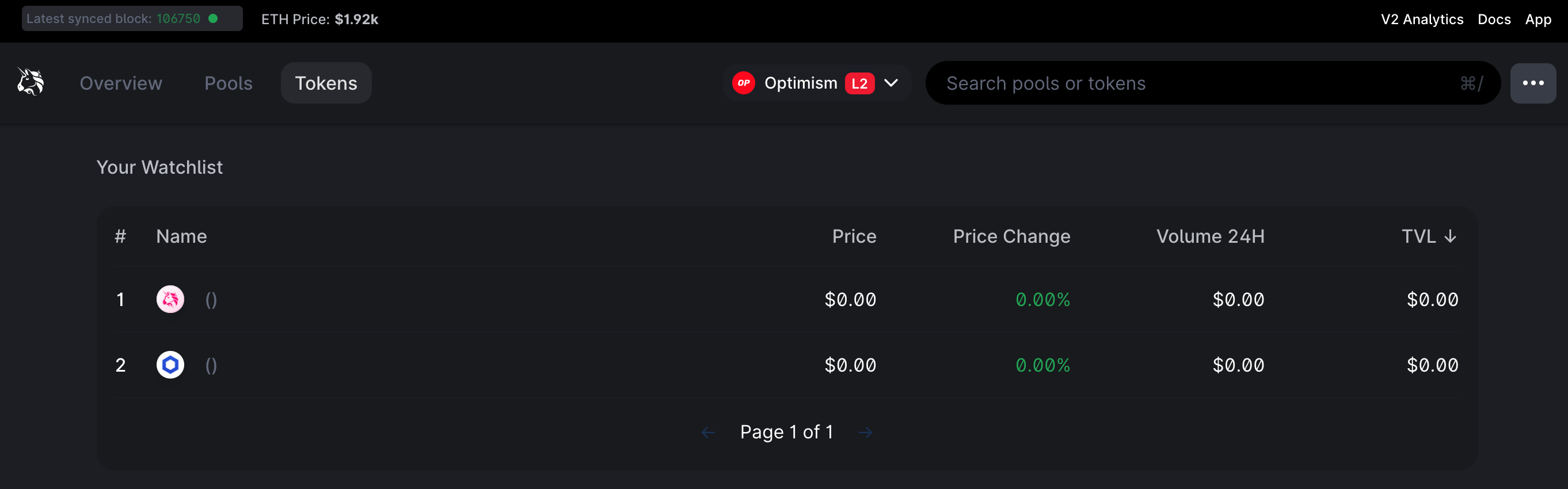Image resolution: width=1568 pixels, height=489 pixels.
Task: Click the L2 badge
Action: 859,83
